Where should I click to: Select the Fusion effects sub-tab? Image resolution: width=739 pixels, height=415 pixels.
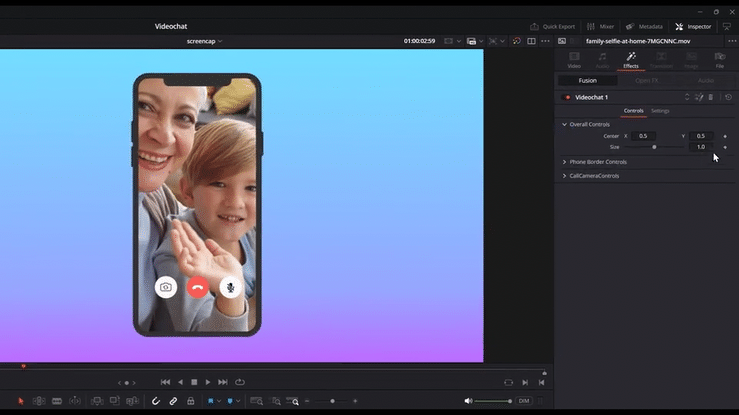tap(587, 81)
